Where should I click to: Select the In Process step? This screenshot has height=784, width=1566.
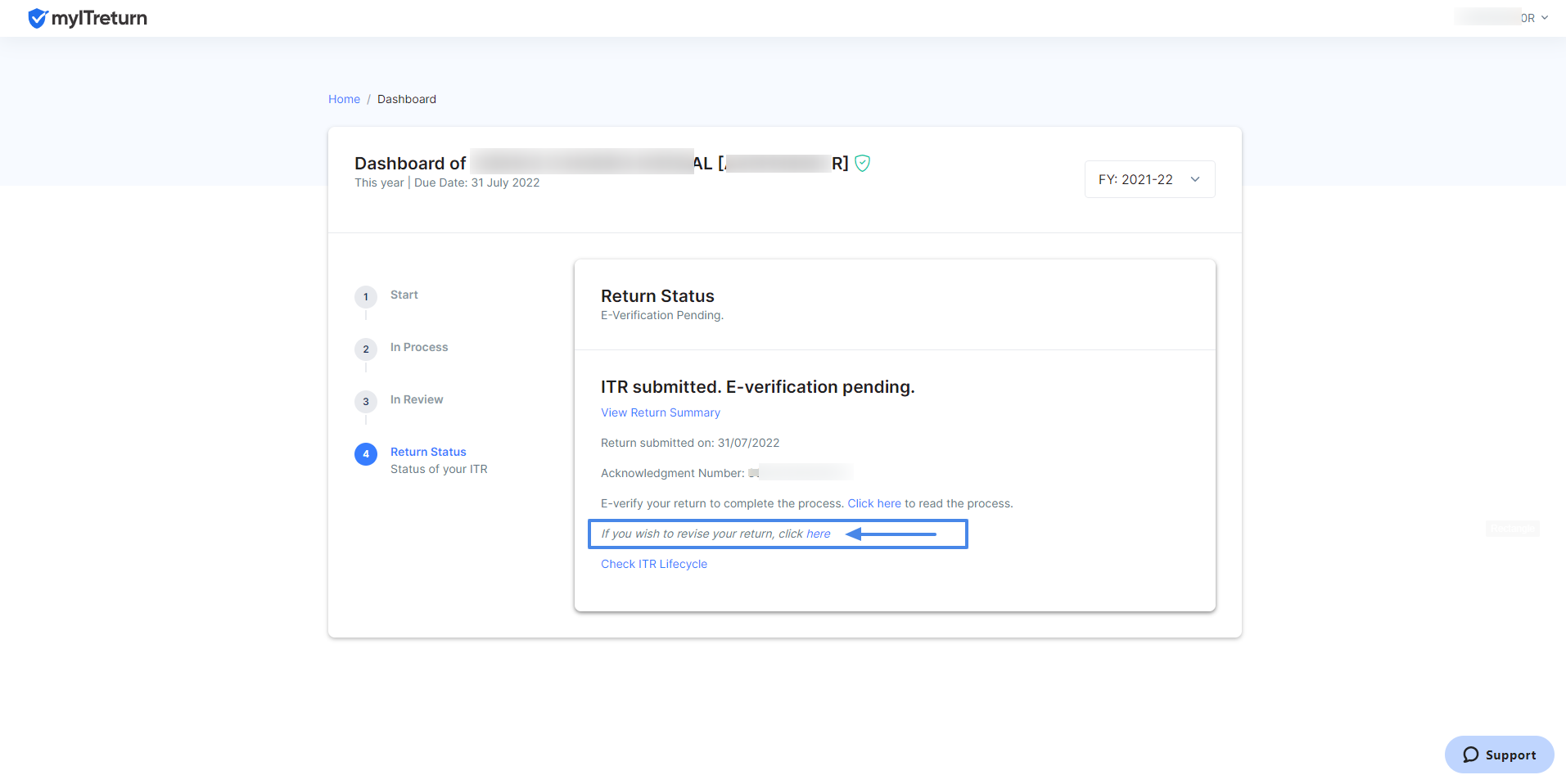point(419,347)
